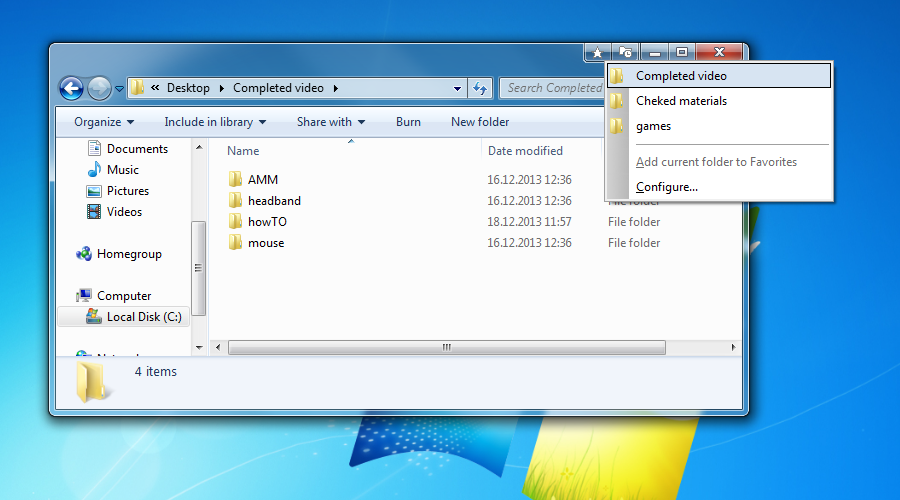
Task: Click the New folder button
Action: [480, 122]
